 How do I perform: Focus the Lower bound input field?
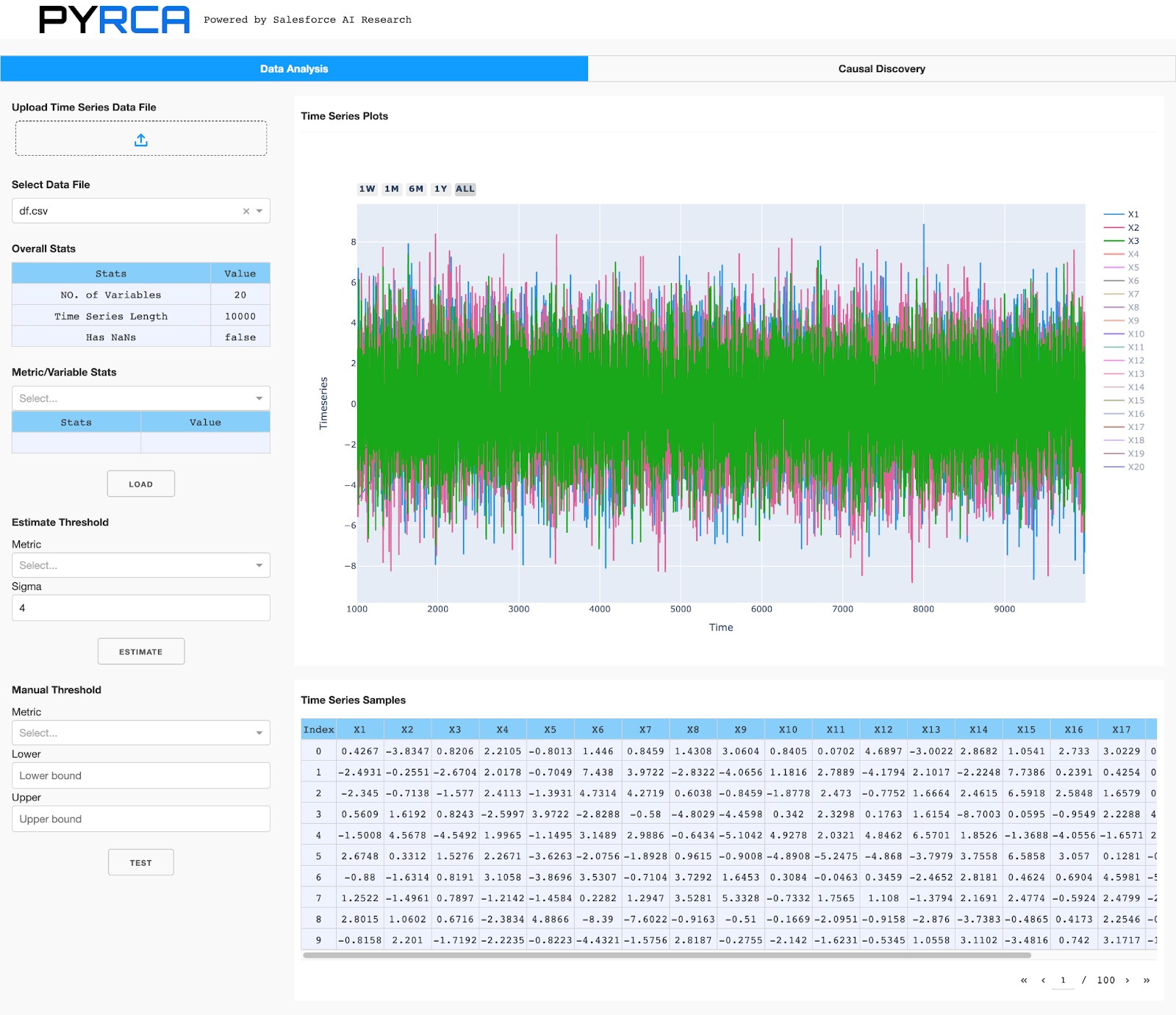coord(140,775)
